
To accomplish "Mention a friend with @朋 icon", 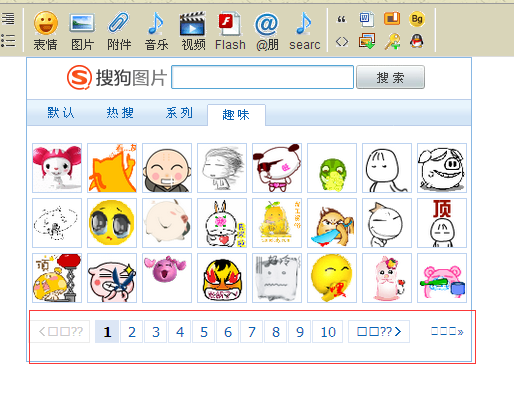I will pyautogui.click(x=267, y=31).
